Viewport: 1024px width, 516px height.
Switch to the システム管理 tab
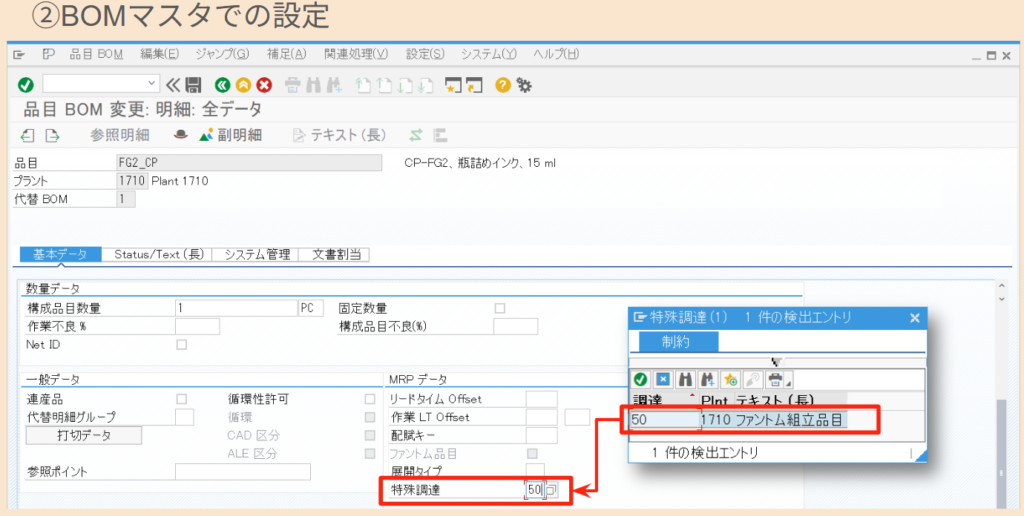(256, 255)
